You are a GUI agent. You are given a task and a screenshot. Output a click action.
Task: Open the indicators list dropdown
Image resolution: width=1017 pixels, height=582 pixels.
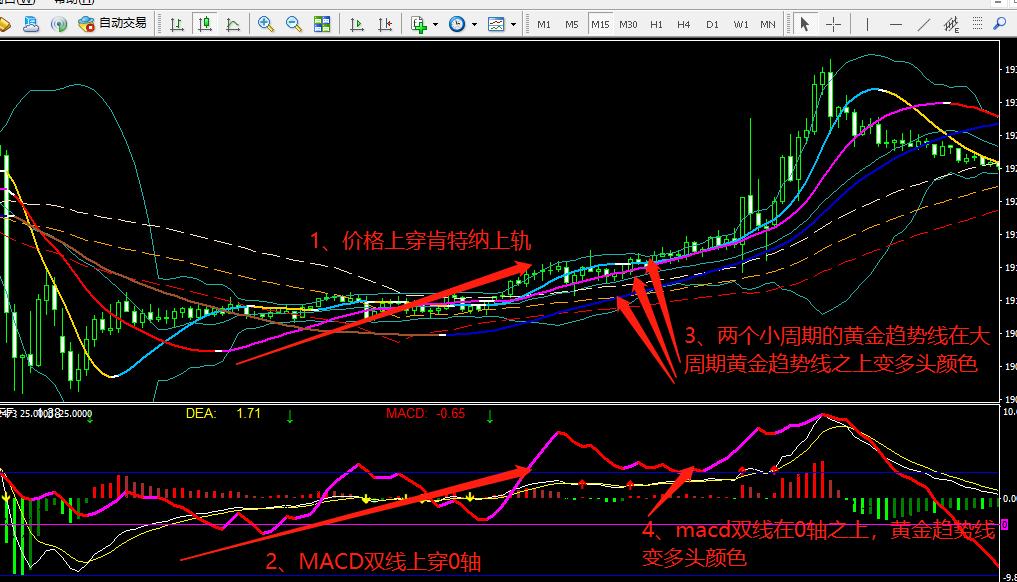511,22
